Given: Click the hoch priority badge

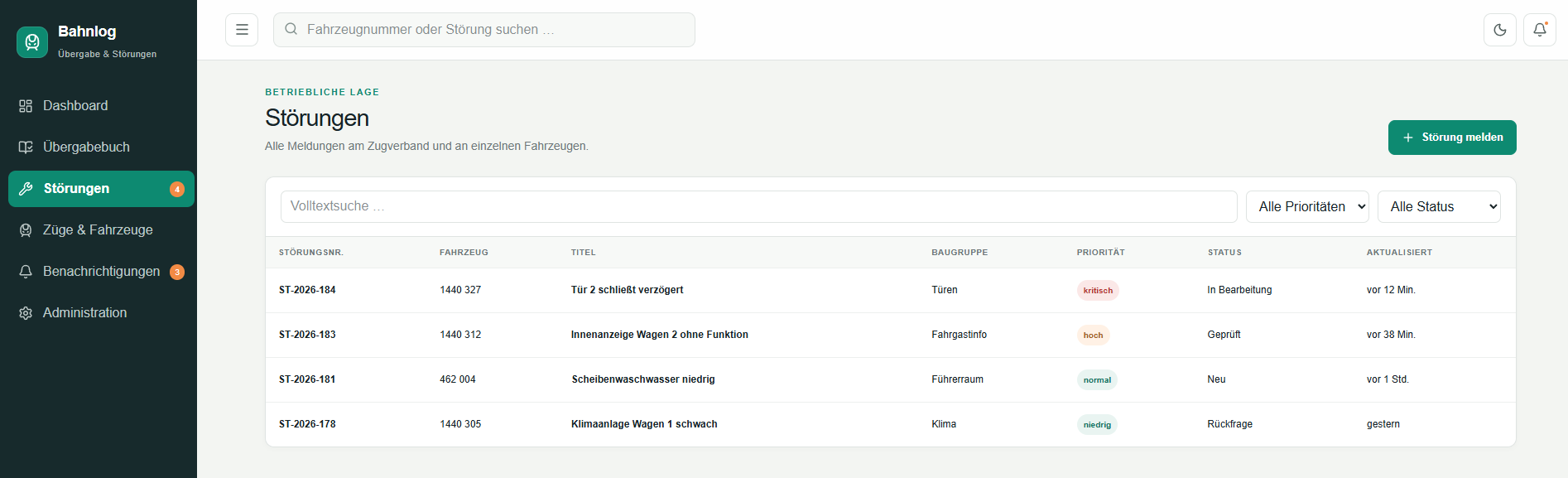Looking at the screenshot, I should point(1093,336).
